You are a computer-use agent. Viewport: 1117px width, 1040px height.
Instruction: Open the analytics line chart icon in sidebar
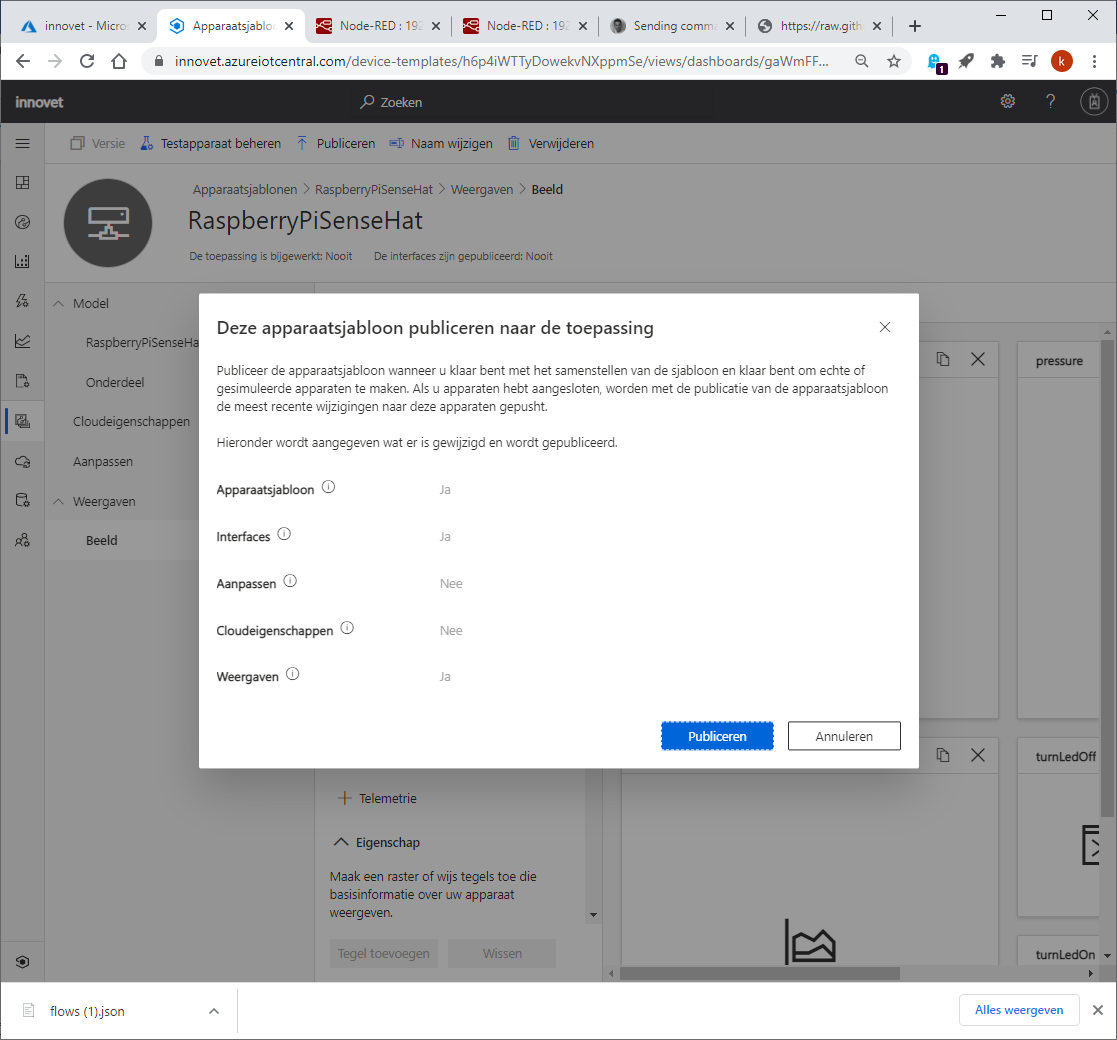23,341
